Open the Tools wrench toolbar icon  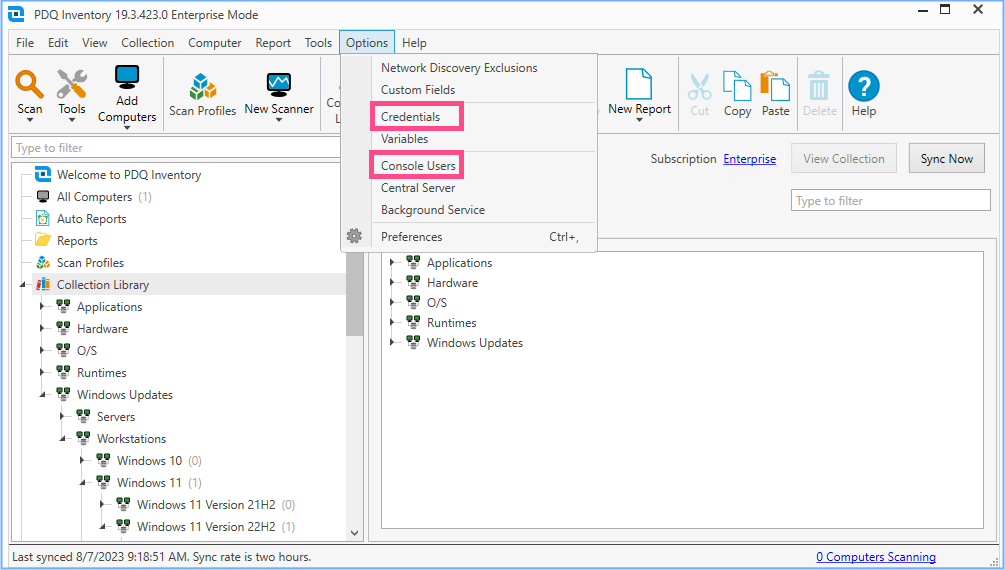pos(71,84)
